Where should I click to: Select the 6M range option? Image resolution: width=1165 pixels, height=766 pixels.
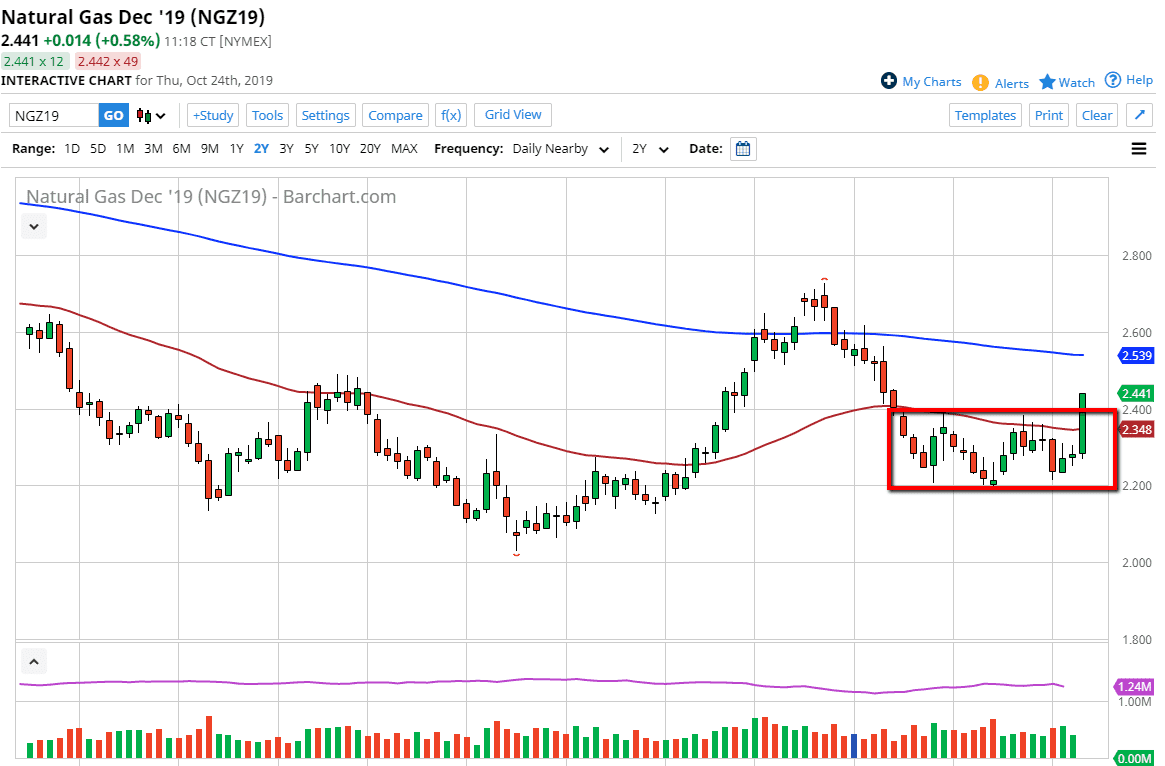pyautogui.click(x=181, y=149)
